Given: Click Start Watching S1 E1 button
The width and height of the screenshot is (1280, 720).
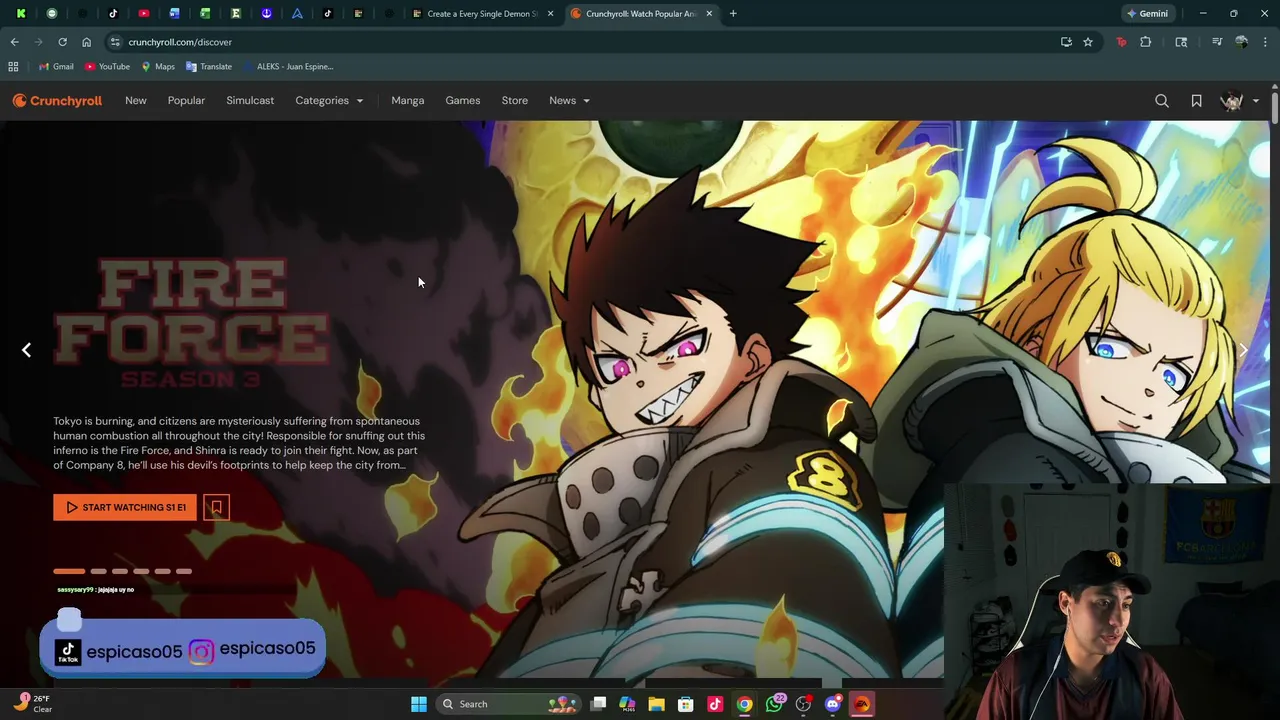Looking at the screenshot, I should point(125,507).
